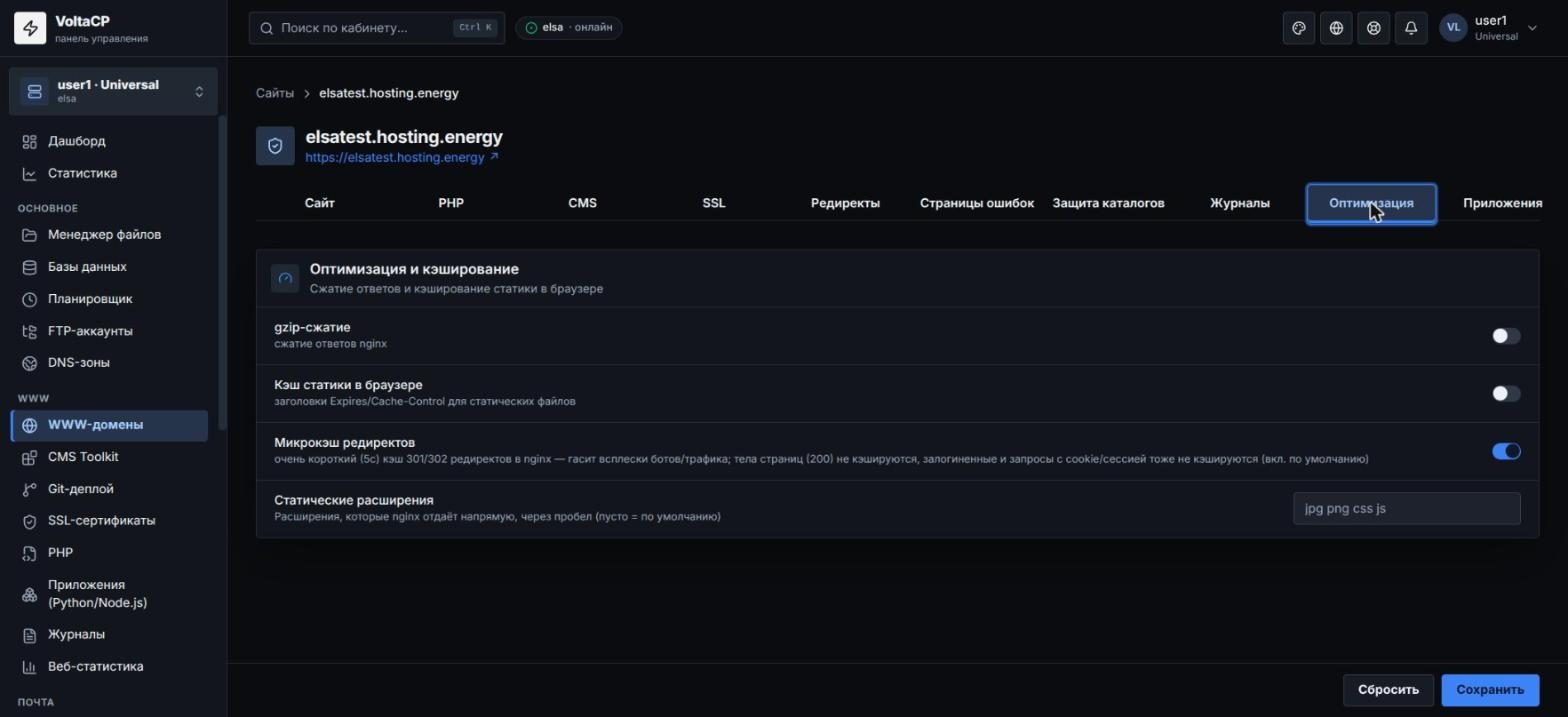
Task: Click the elsa онлайн status badge
Action: [569, 28]
